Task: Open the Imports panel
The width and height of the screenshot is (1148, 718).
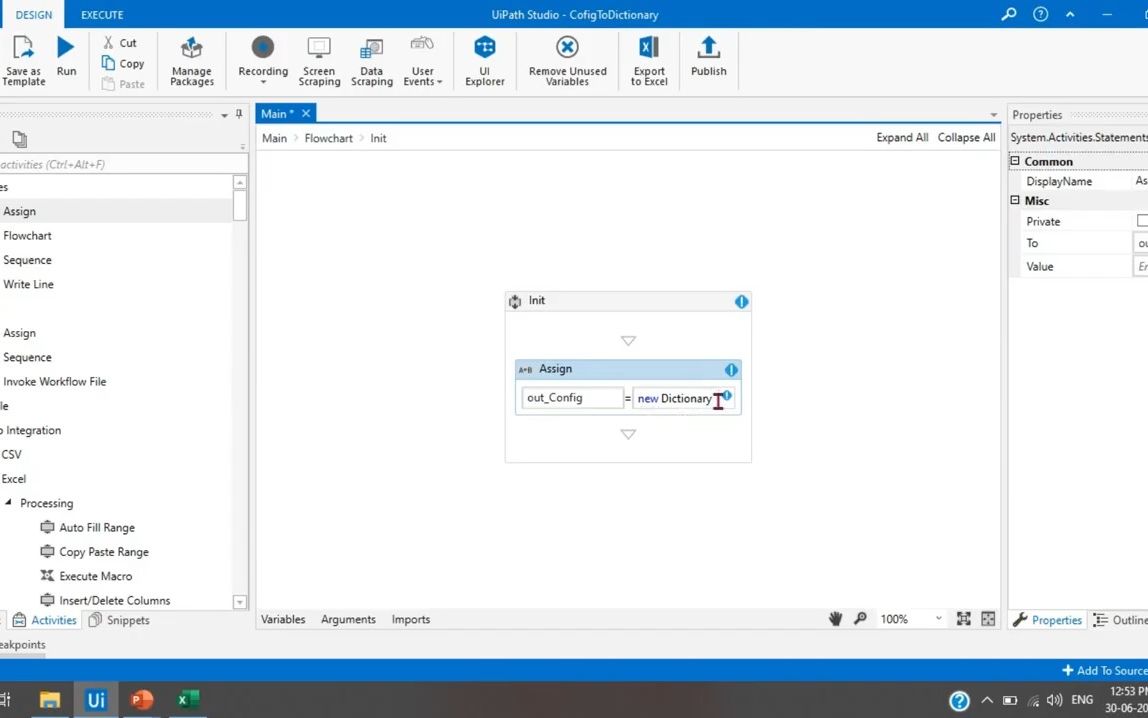Action: click(x=411, y=619)
